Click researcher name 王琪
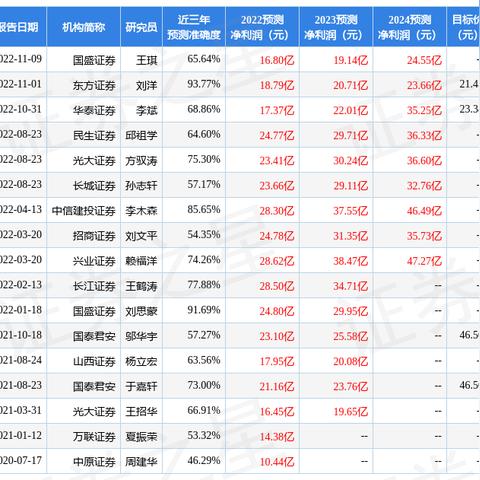The width and height of the screenshot is (480, 480). click(x=146, y=61)
